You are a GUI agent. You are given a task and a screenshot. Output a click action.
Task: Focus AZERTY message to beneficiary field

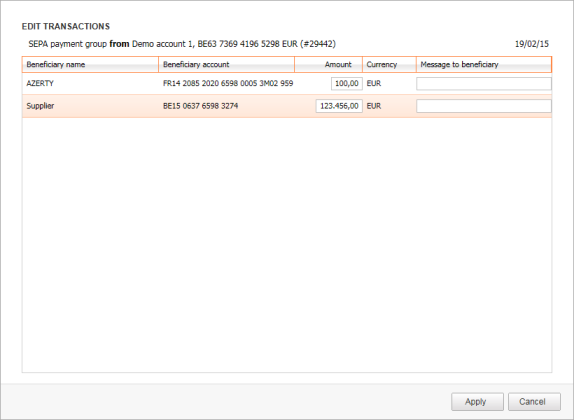tap(484, 83)
